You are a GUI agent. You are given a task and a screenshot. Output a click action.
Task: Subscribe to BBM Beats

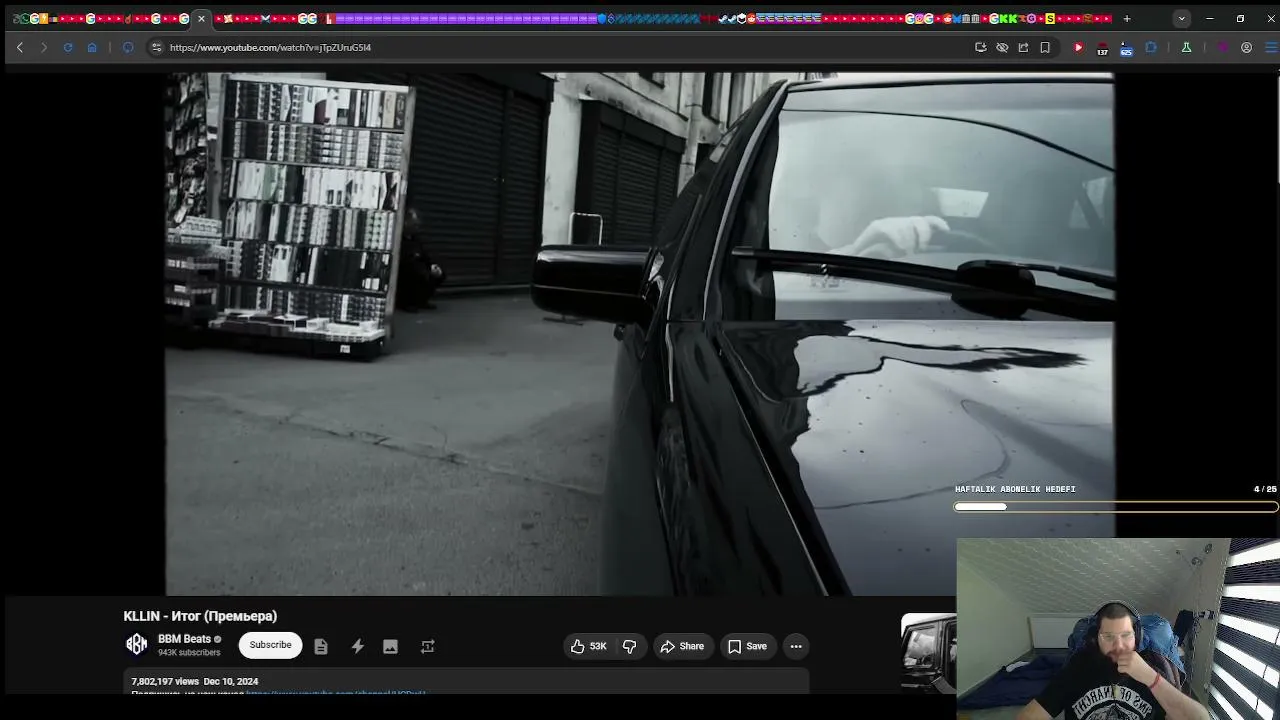click(x=270, y=645)
